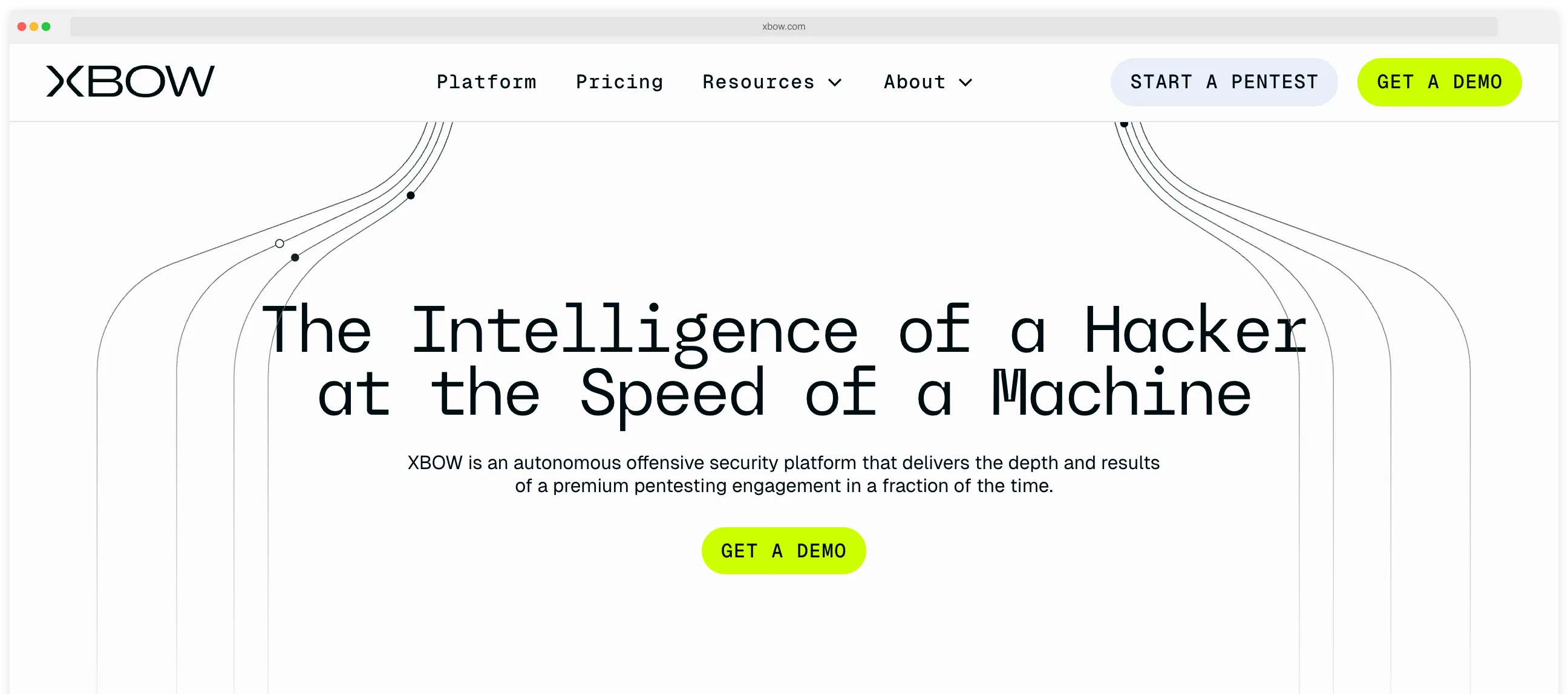The width and height of the screenshot is (1568, 694).
Task: Open the Resources dropdown menu
Action: pos(759,82)
